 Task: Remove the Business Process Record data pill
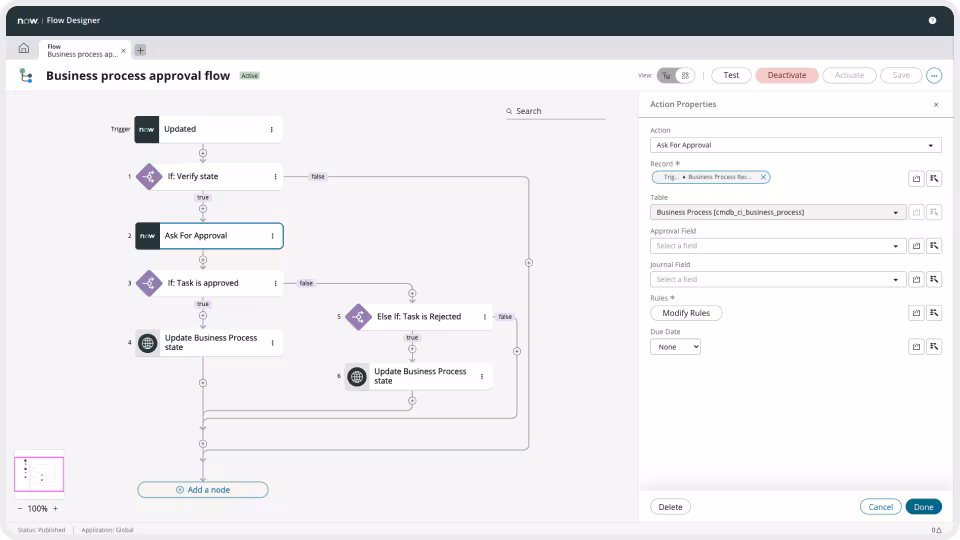pyautogui.click(x=763, y=177)
